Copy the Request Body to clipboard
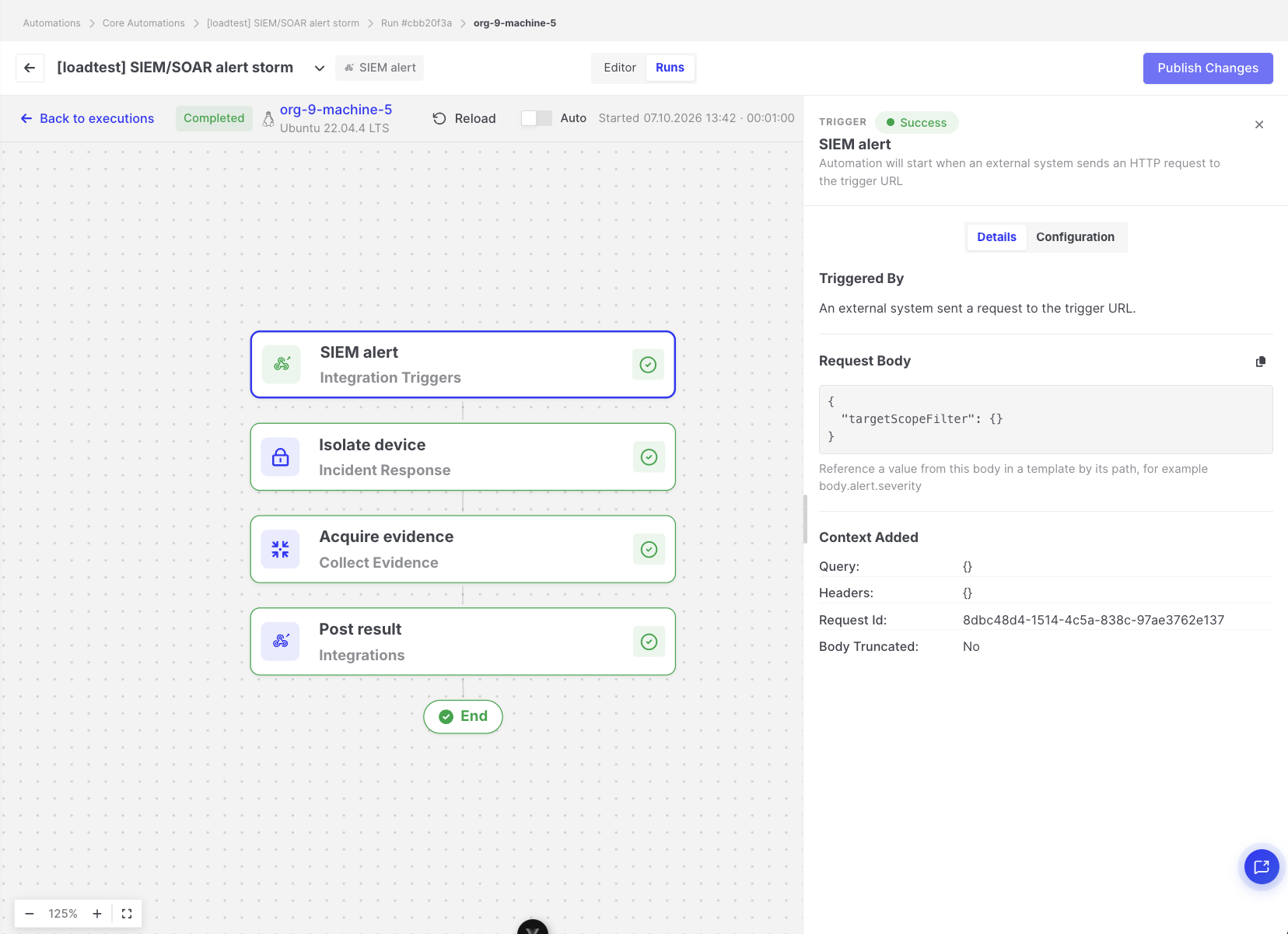This screenshot has height=934, width=1288. point(1261,362)
